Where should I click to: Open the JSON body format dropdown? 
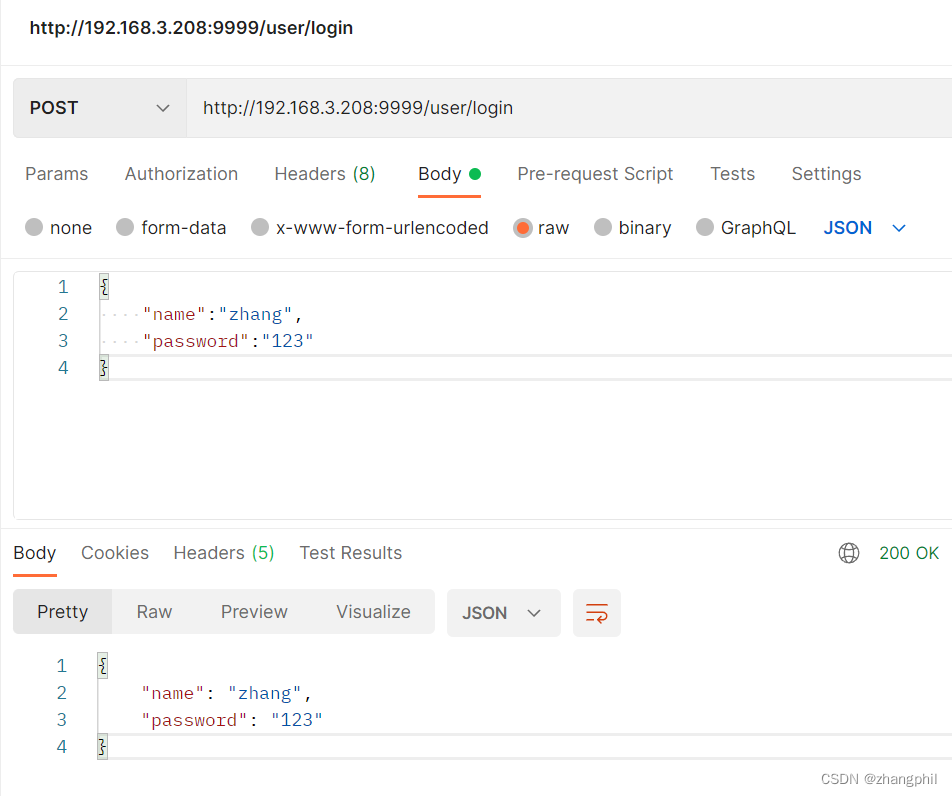[x=866, y=228]
